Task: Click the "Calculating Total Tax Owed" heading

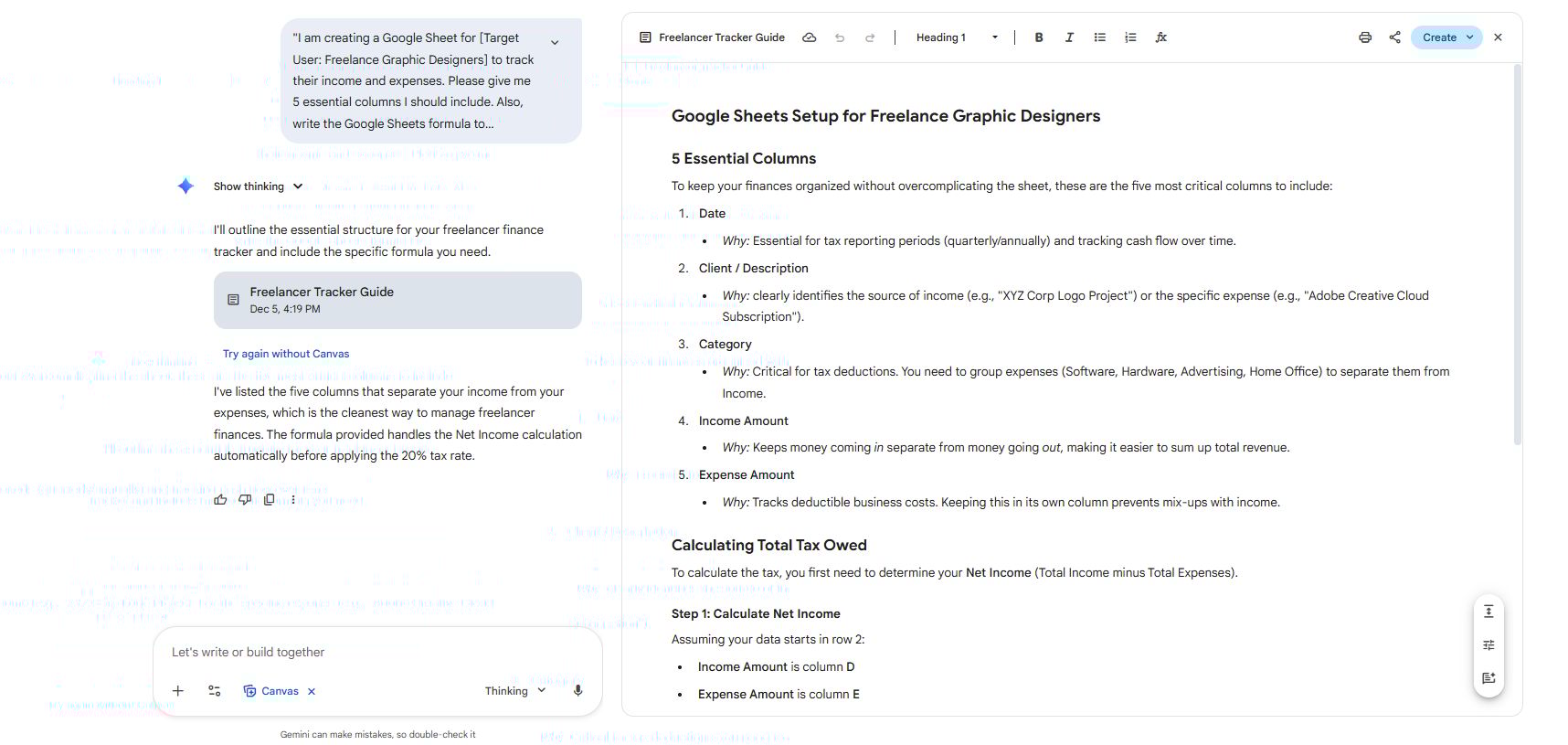Action: pyautogui.click(x=769, y=545)
